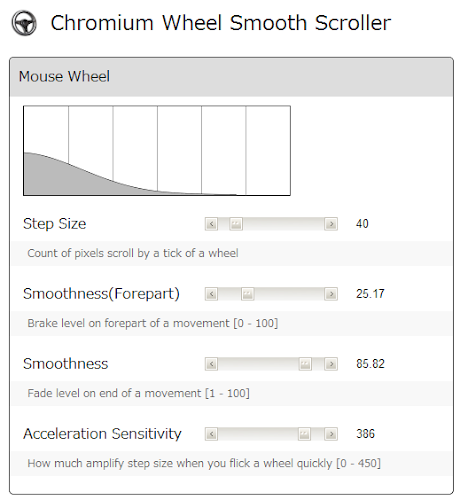Click the Chromium Wheel Smooth Scroller title
460x500 pixels.
pyautogui.click(x=221, y=23)
